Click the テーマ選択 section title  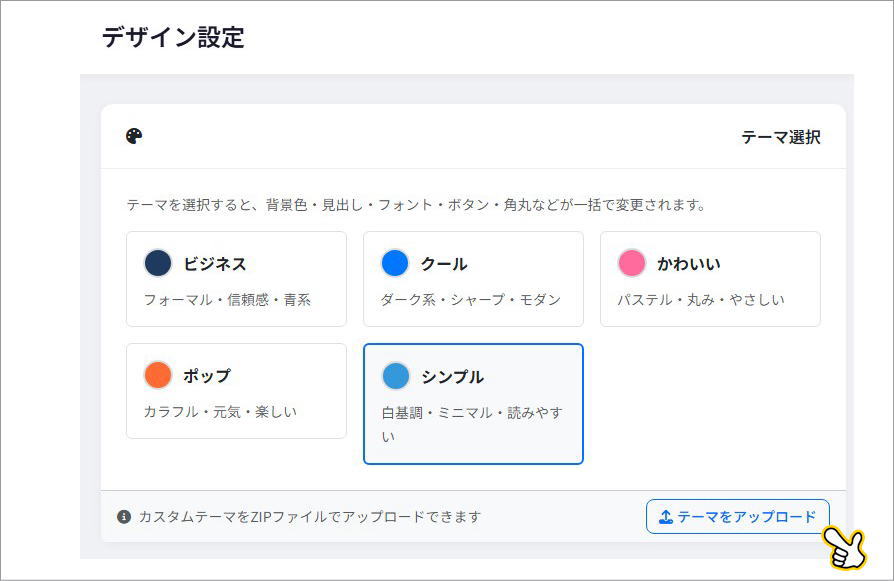(x=780, y=137)
